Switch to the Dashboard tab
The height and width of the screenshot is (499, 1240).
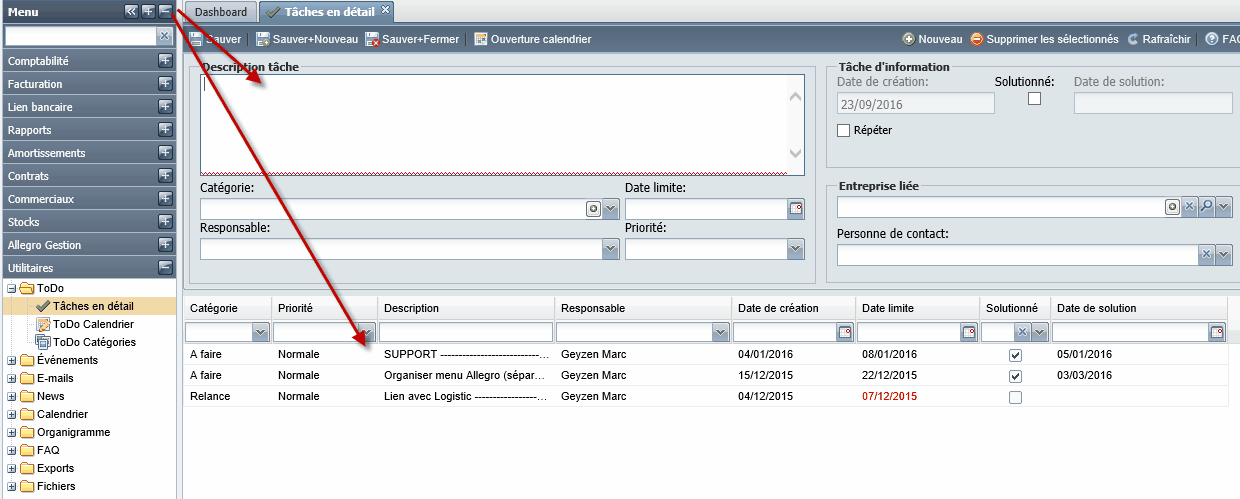220,12
